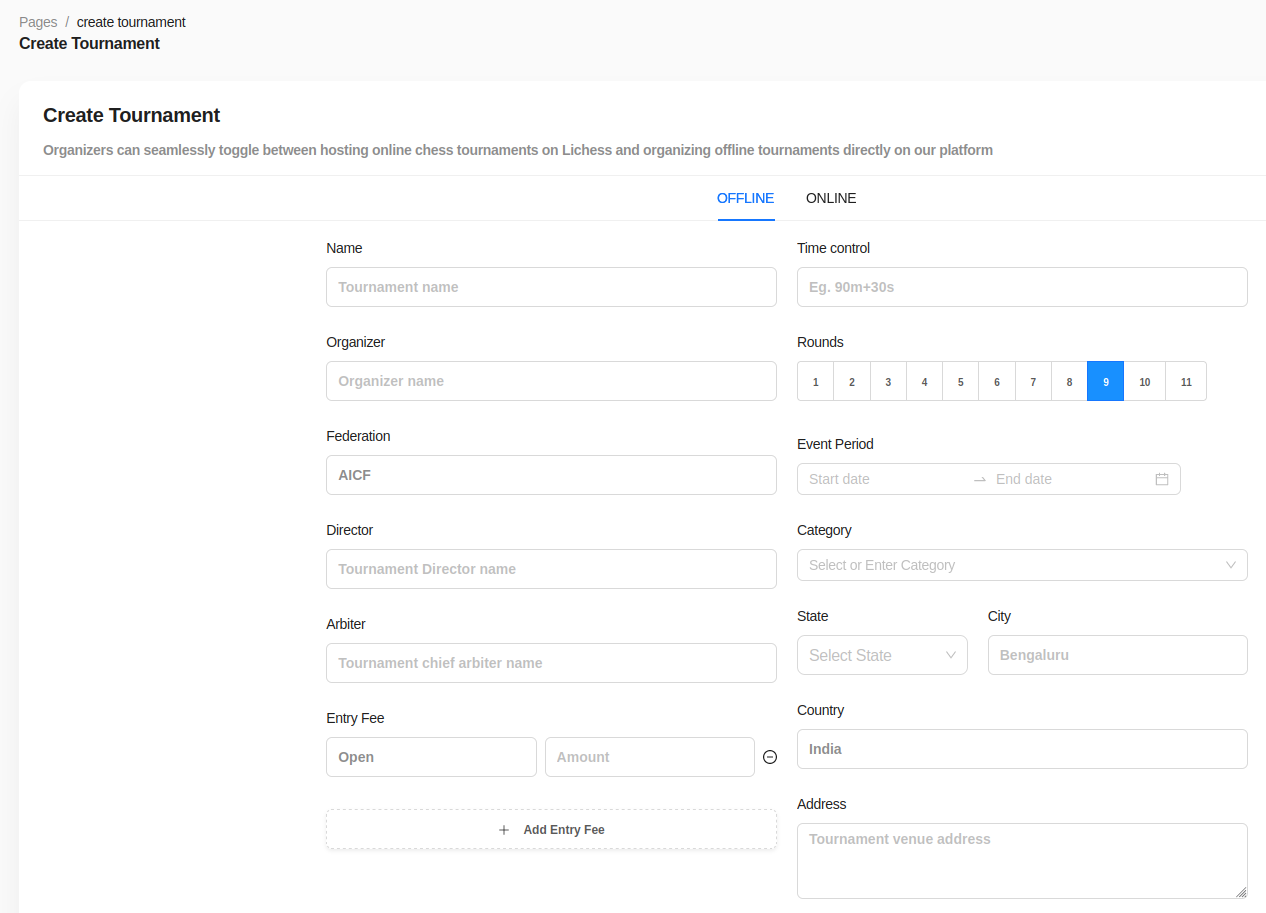Click the entry fee Amount field
Screen dimensions: 1266x913
coord(650,757)
